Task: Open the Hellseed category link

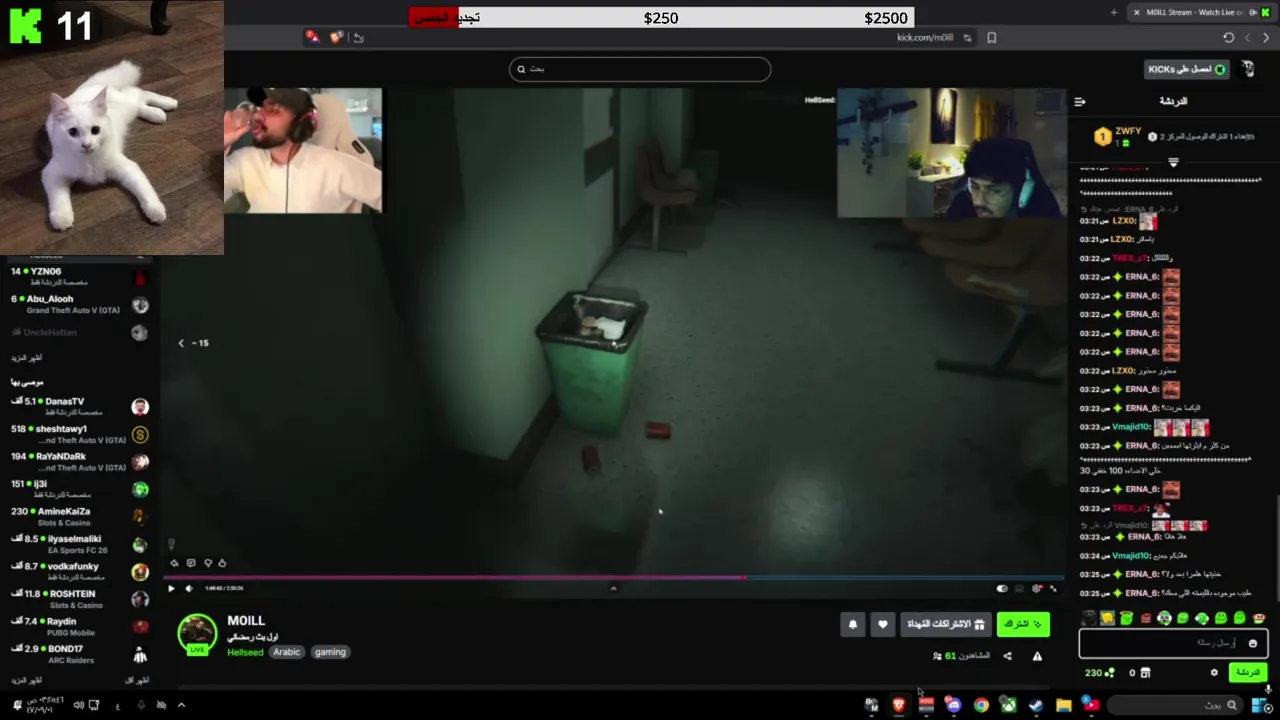Action: (245, 652)
